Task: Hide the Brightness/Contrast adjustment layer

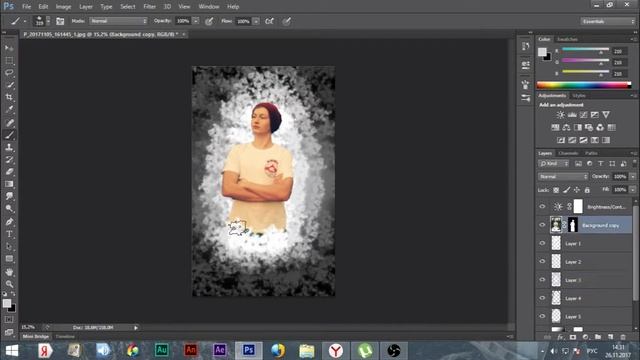Action: 542,207
